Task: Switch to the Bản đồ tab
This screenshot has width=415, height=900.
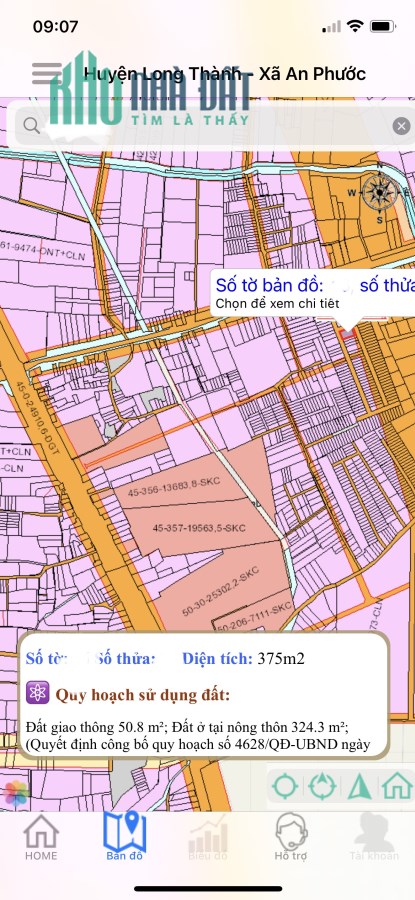Action: click(125, 836)
